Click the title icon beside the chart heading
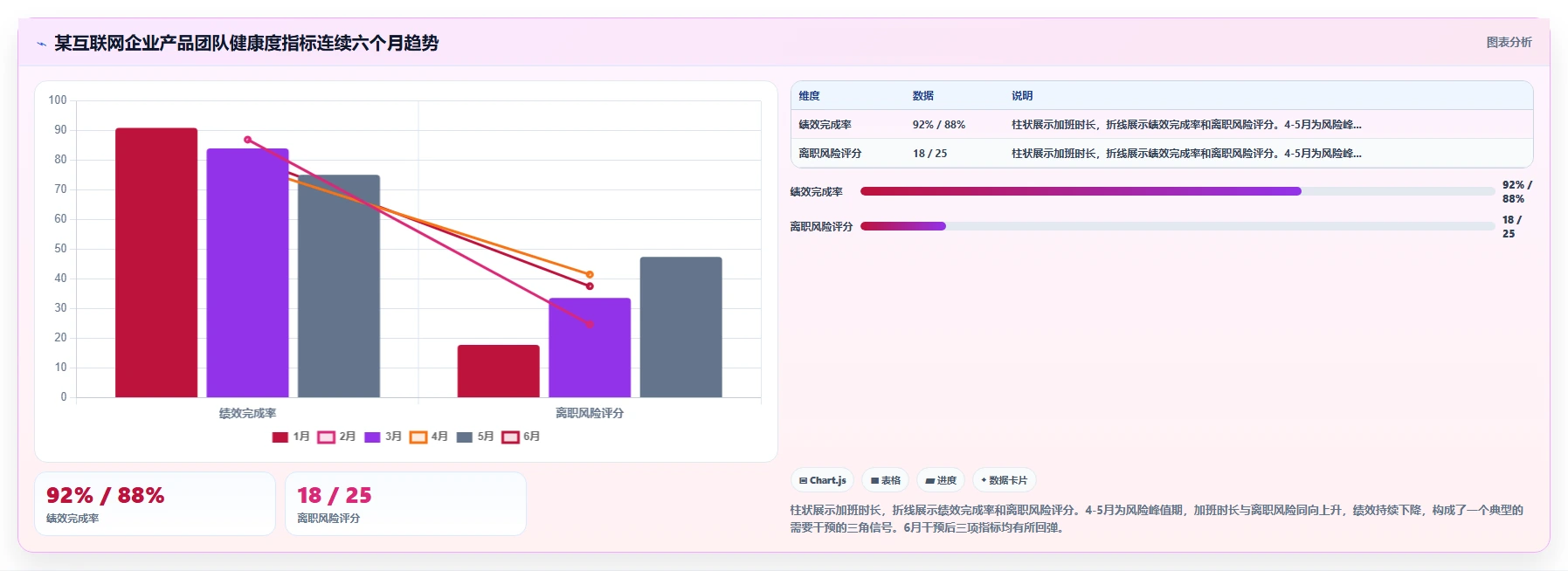This screenshot has width=1568, height=571. [41, 44]
